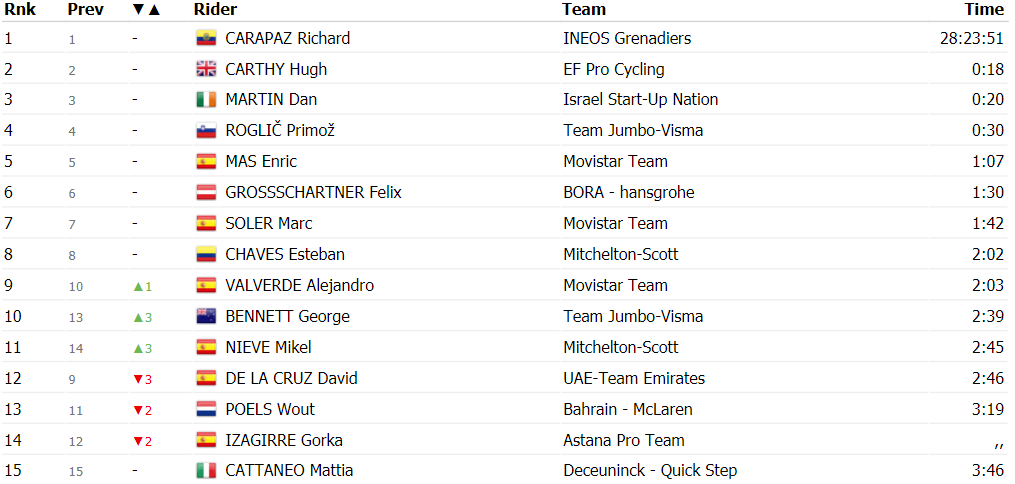Click the Team column header
The height and width of the screenshot is (484, 1015).
(584, 9)
